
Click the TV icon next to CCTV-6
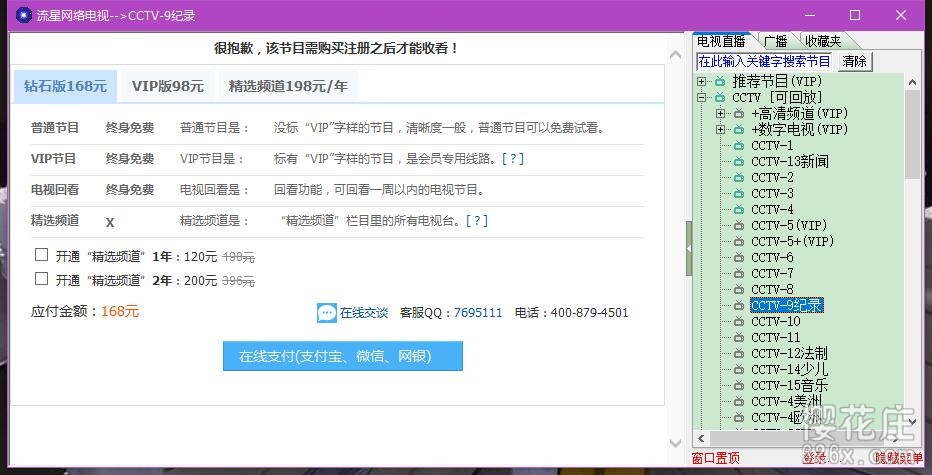click(x=739, y=257)
